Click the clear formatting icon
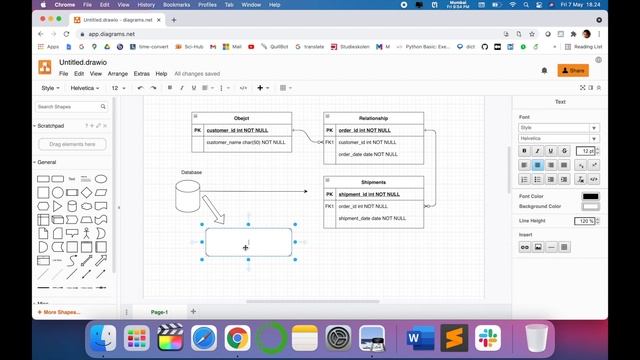This screenshot has height=360, width=640. [581, 179]
